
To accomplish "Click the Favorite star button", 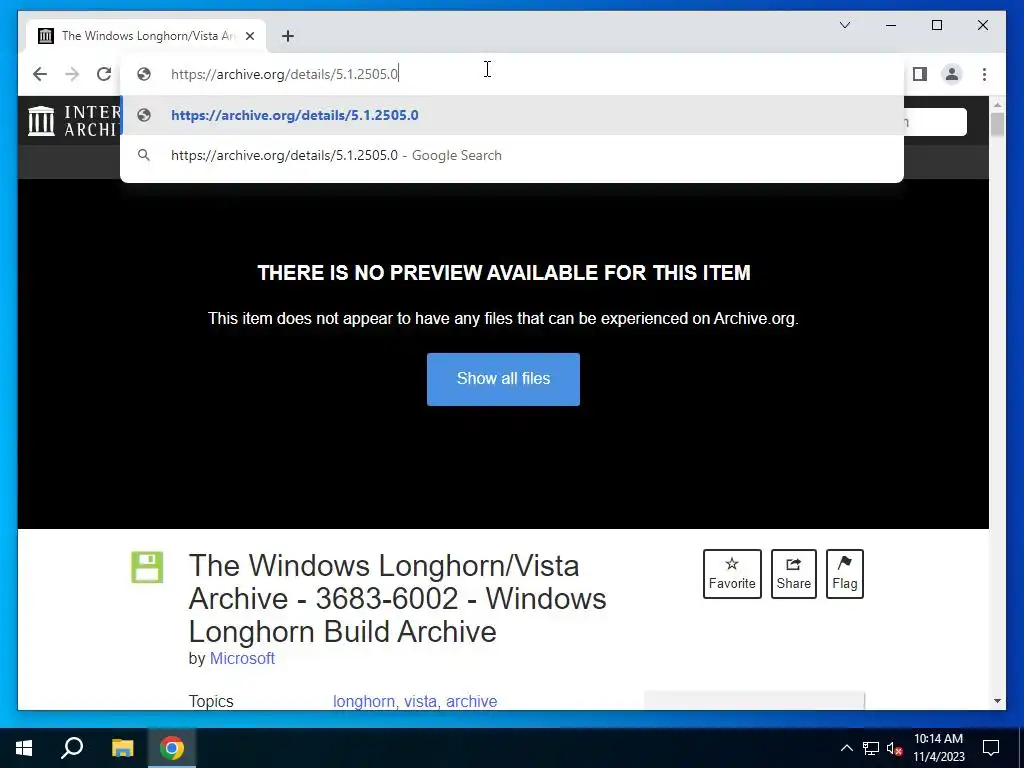I will point(732,573).
